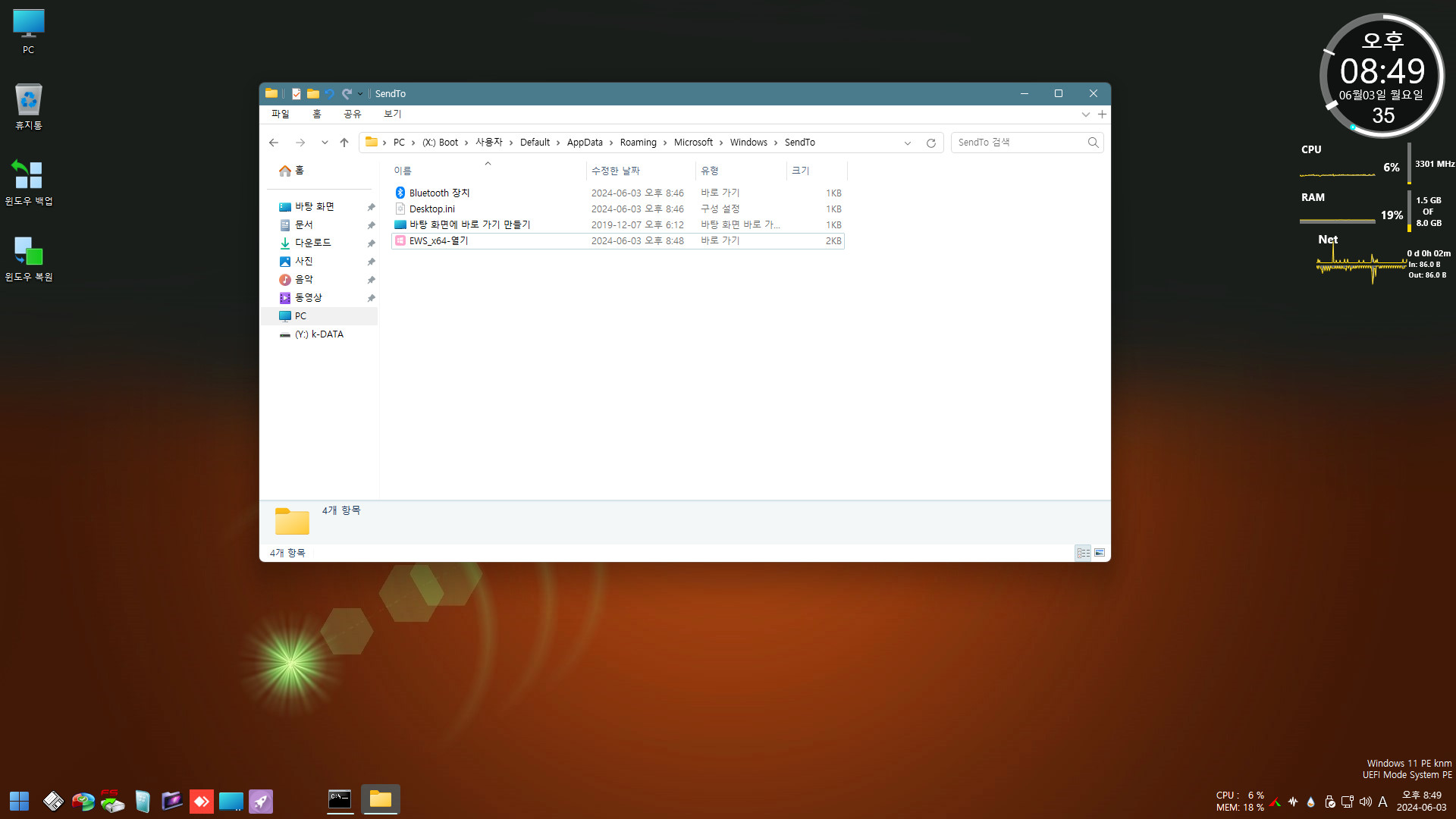The image size is (1456, 819).
Task: Sort by the 수정한 날짜 column header
Action: (x=640, y=171)
